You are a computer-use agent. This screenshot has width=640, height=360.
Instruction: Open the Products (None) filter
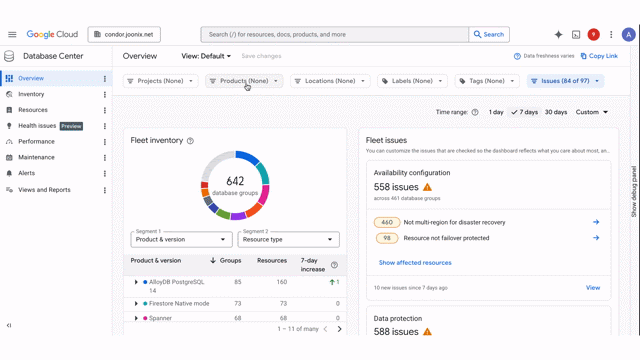244,81
